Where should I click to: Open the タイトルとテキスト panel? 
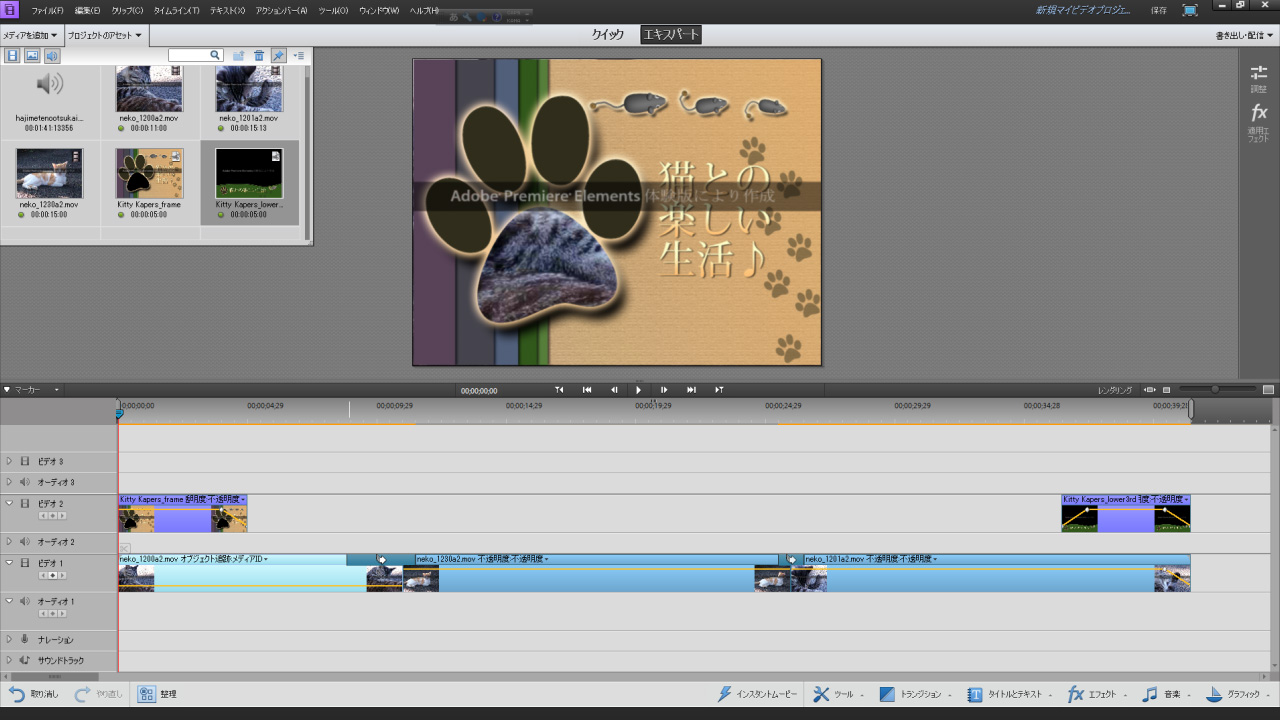tap(975, 694)
